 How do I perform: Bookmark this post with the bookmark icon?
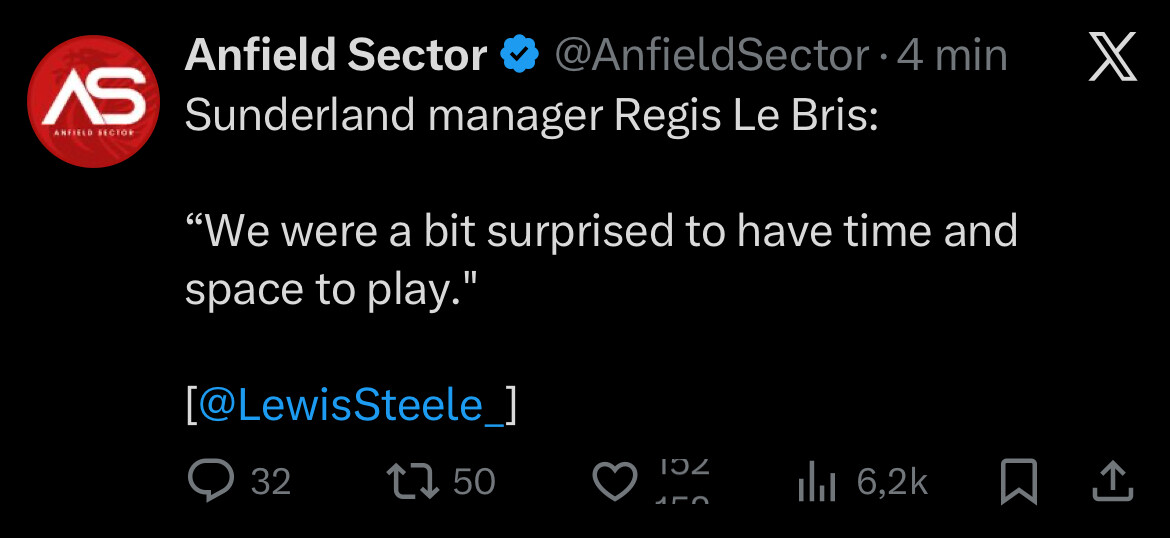point(1019,483)
